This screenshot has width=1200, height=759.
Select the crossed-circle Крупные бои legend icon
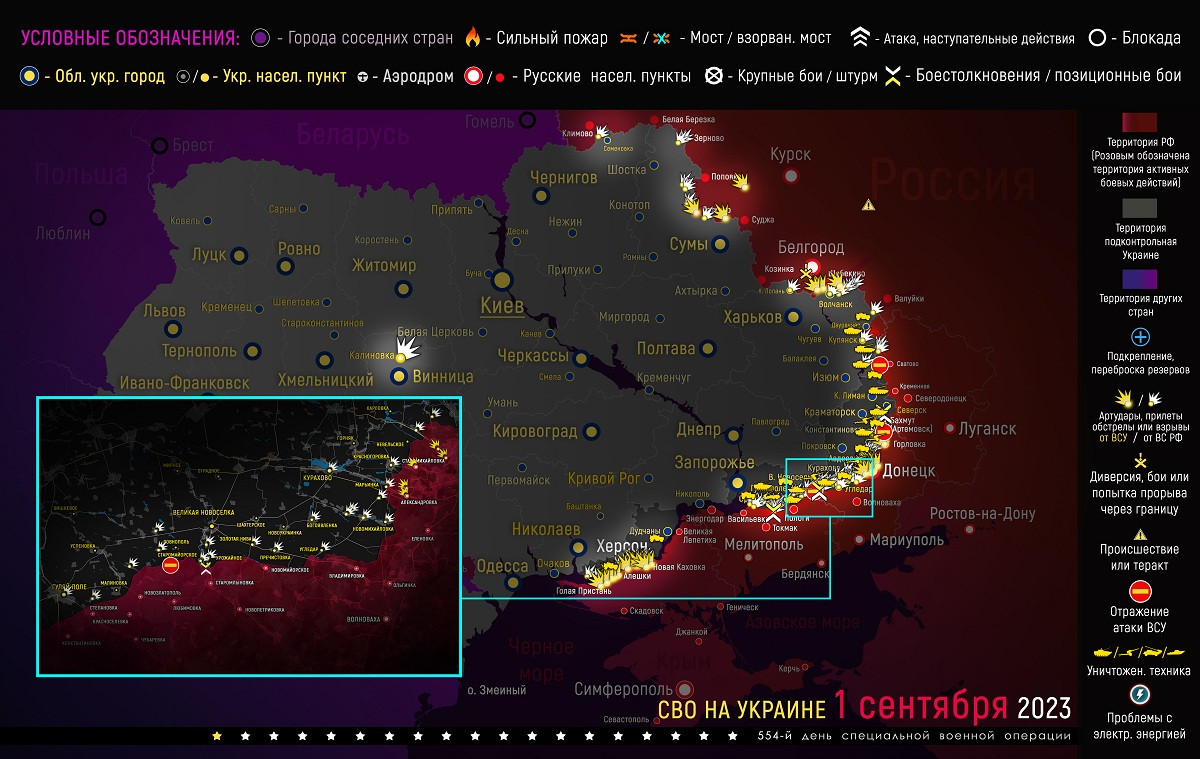(713, 76)
